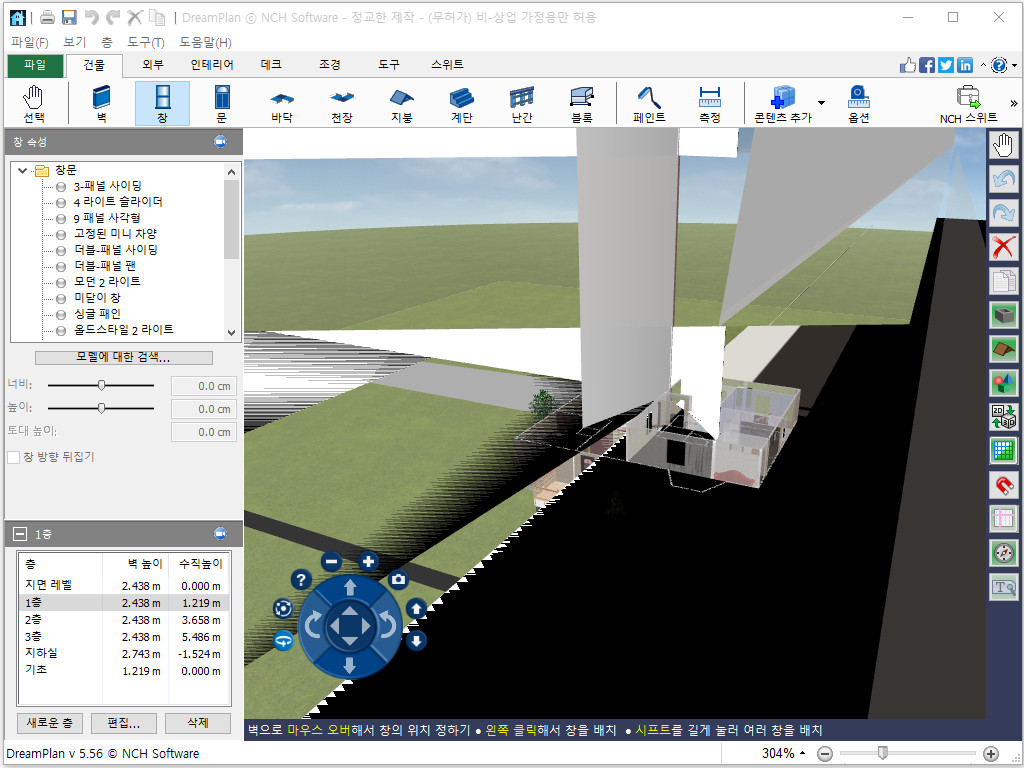Rotate view using the wheel's left curved arrow
Image resolution: width=1024 pixels, height=768 pixels.
click(x=313, y=626)
